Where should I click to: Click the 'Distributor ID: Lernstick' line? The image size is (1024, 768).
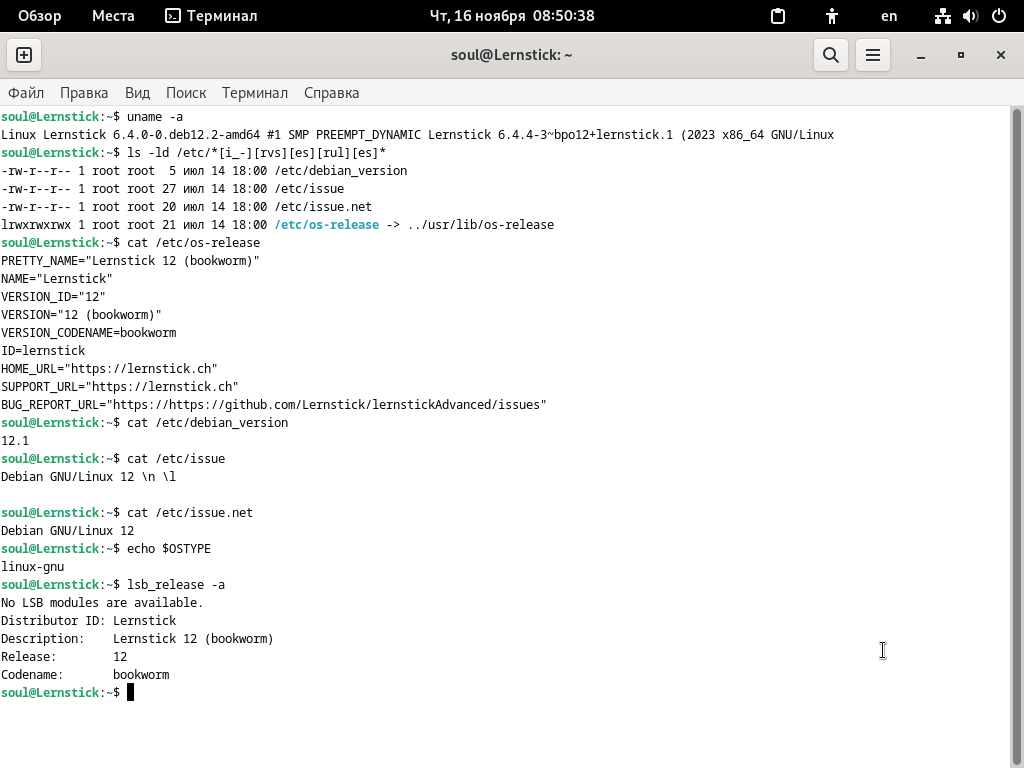[x=88, y=621]
